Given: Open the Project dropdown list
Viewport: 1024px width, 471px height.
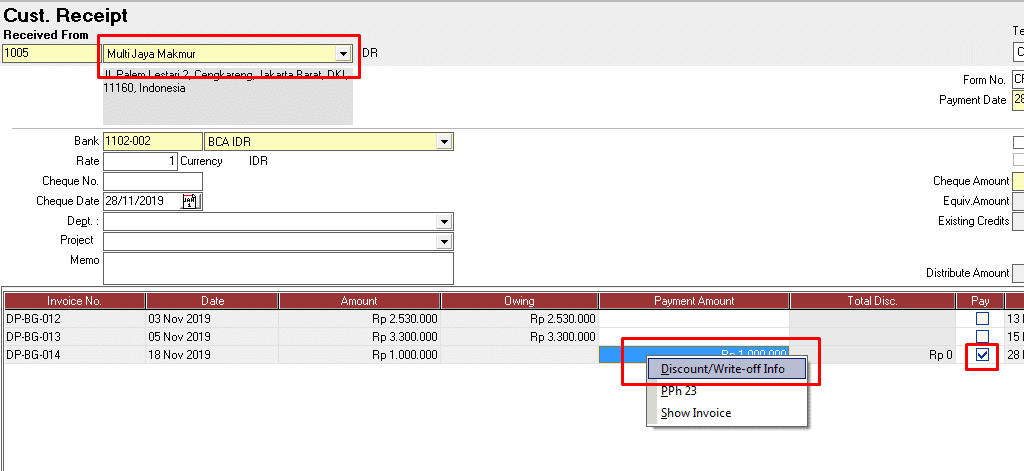Looking at the screenshot, I should 444,241.
